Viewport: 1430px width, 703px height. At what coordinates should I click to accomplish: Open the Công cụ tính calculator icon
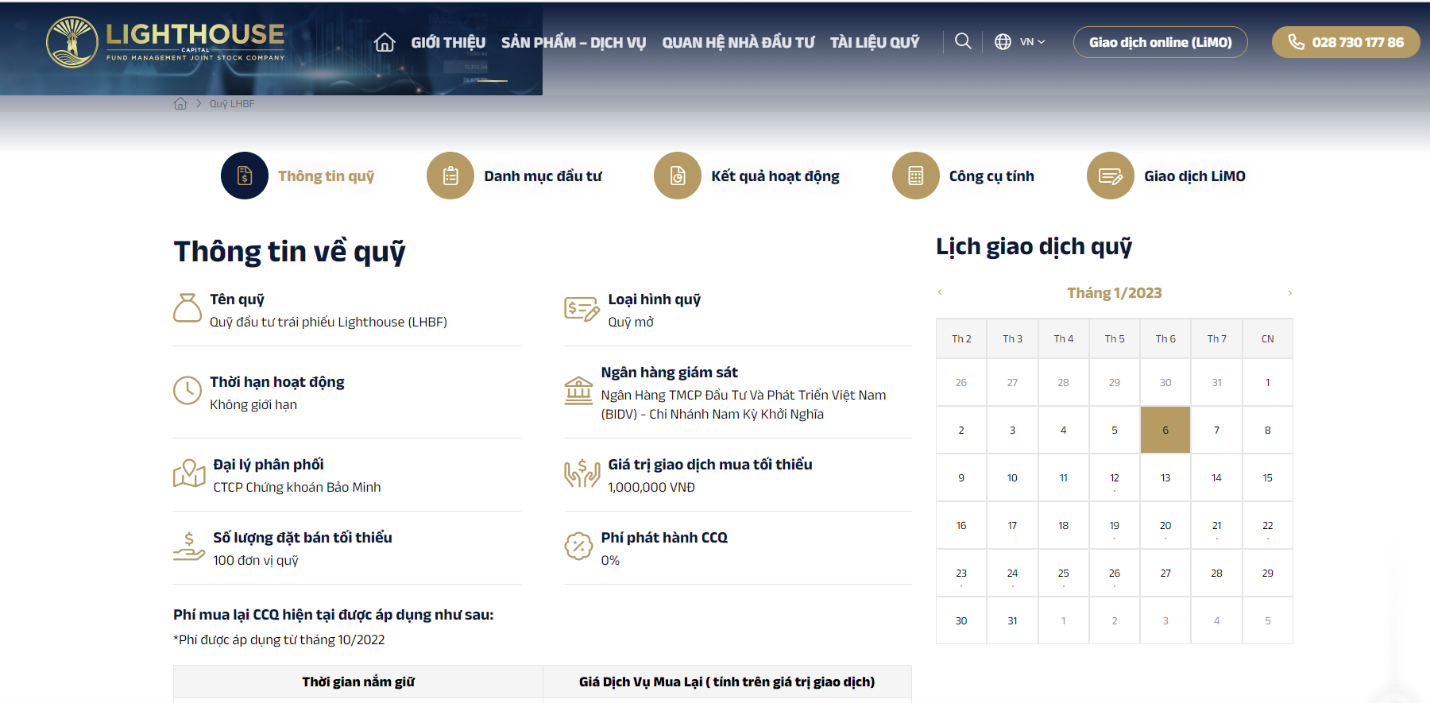(916, 175)
